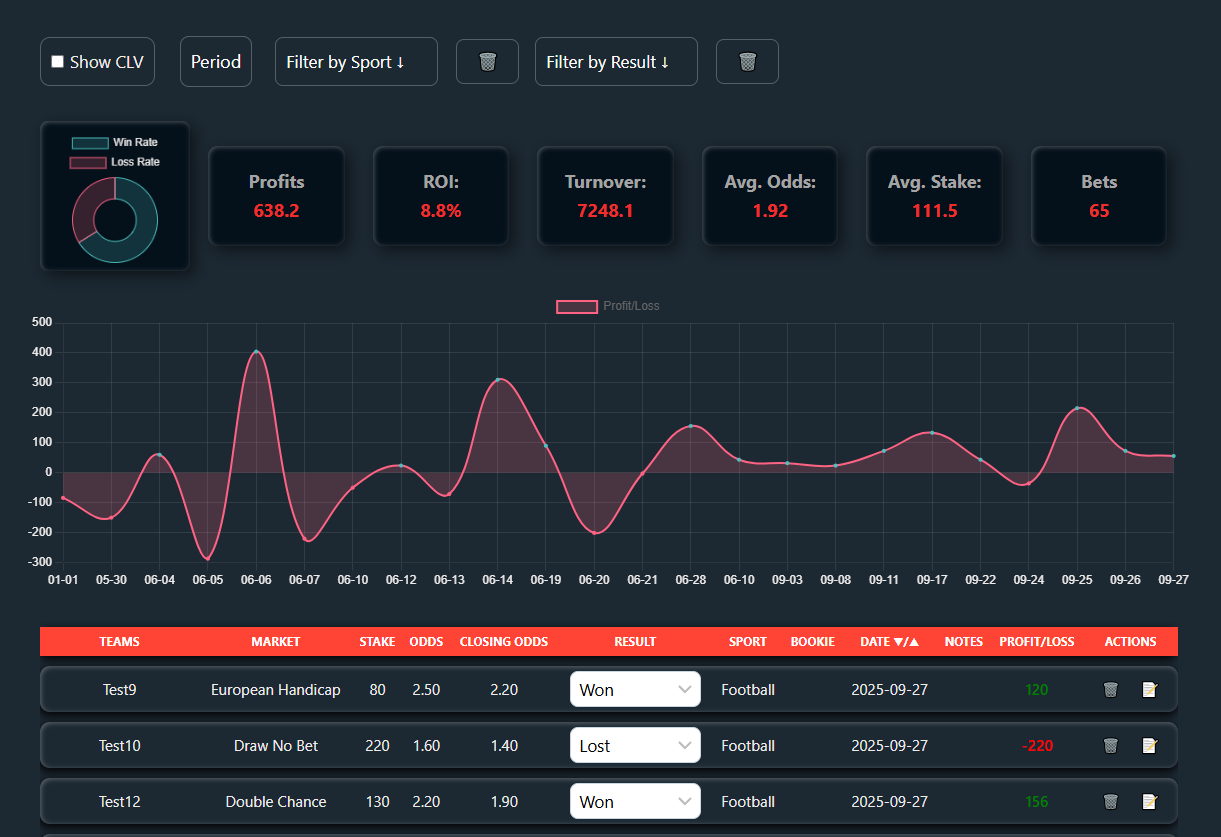Clear the sport filter with trash icon
Viewport: 1221px width, 837px height.
coord(487,62)
